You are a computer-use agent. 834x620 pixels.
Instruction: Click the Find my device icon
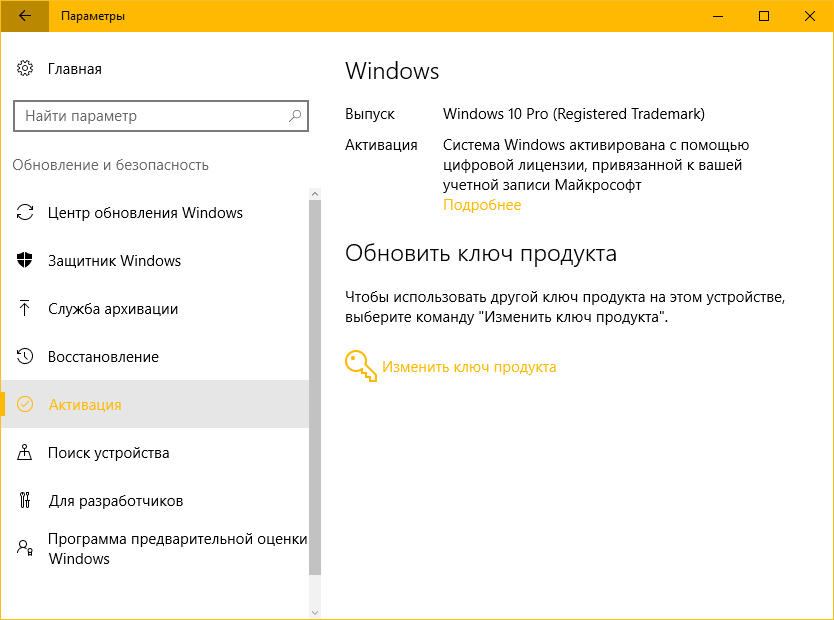(25, 453)
